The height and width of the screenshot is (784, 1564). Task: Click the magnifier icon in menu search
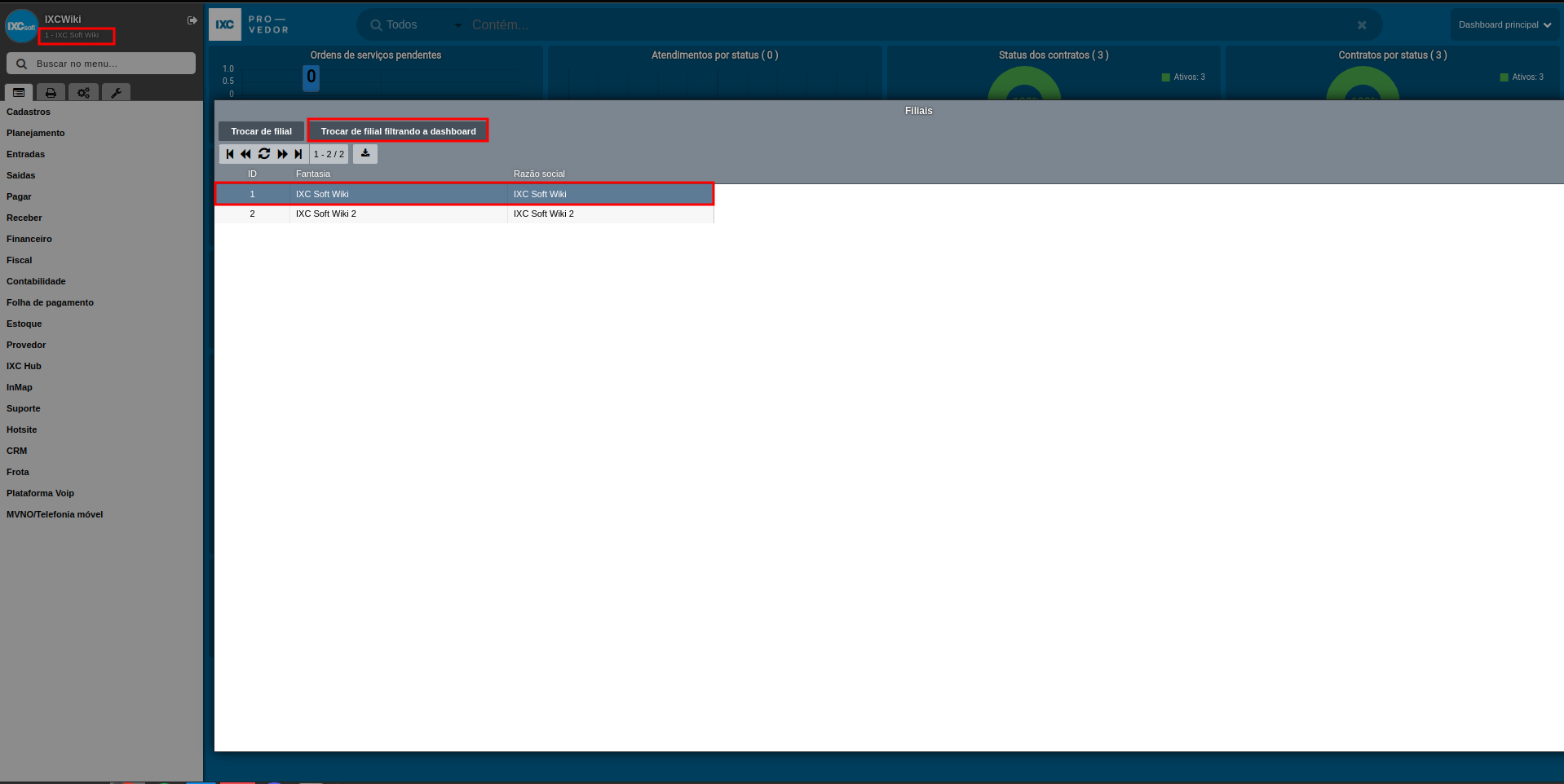pyautogui.click(x=22, y=64)
